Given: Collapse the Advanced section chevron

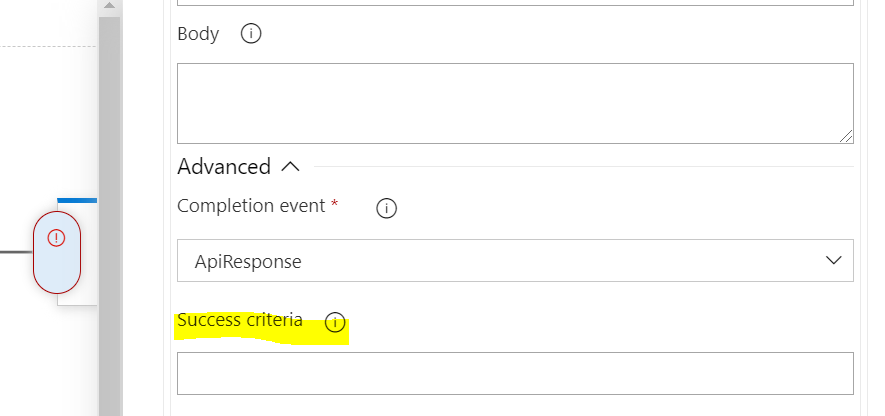Looking at the screenshot, I should [291, 166].
